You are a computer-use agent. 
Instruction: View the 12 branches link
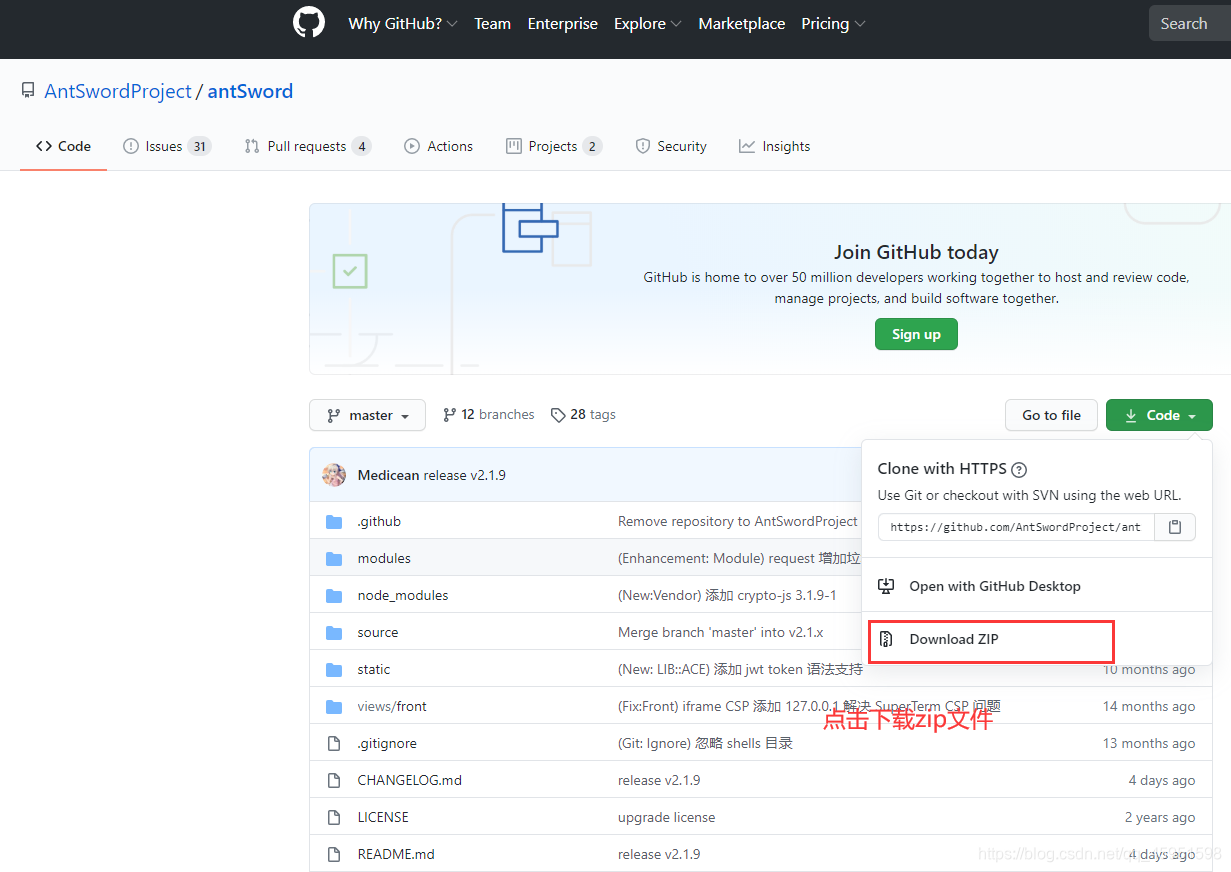tap(489, 414)
